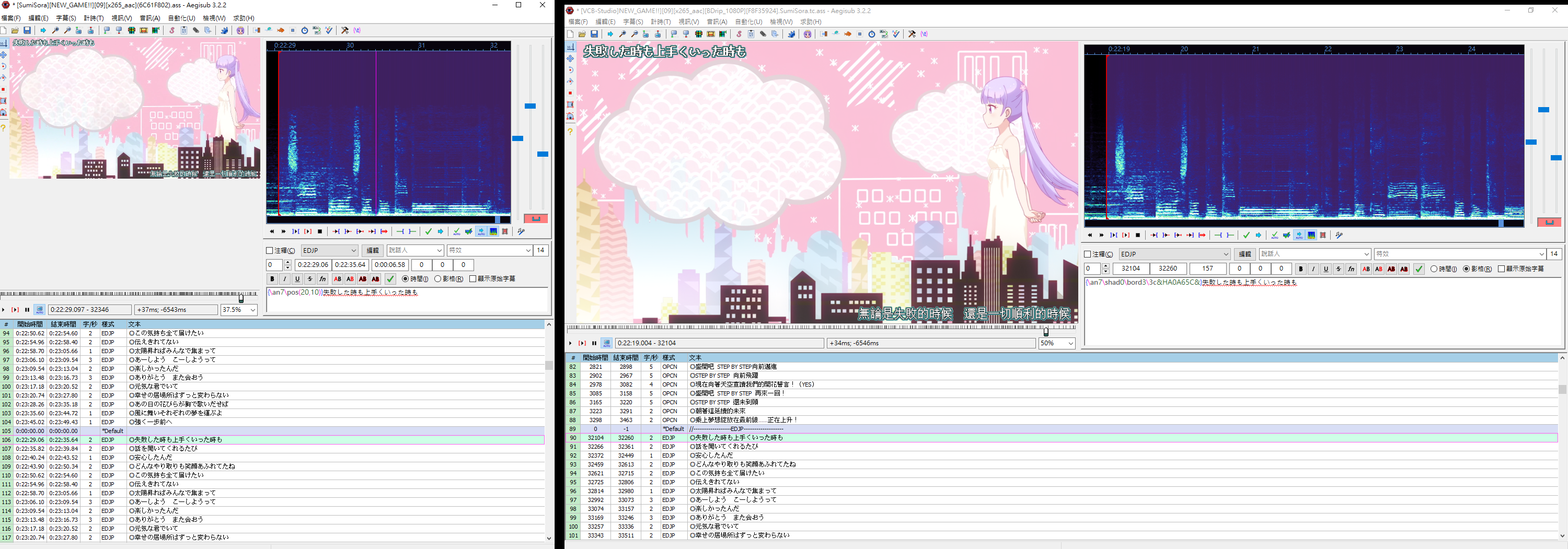This screenshot has width=1568, height=549.
Task: Open 字幕(S) menu in left window
Action: pos(66,18)
